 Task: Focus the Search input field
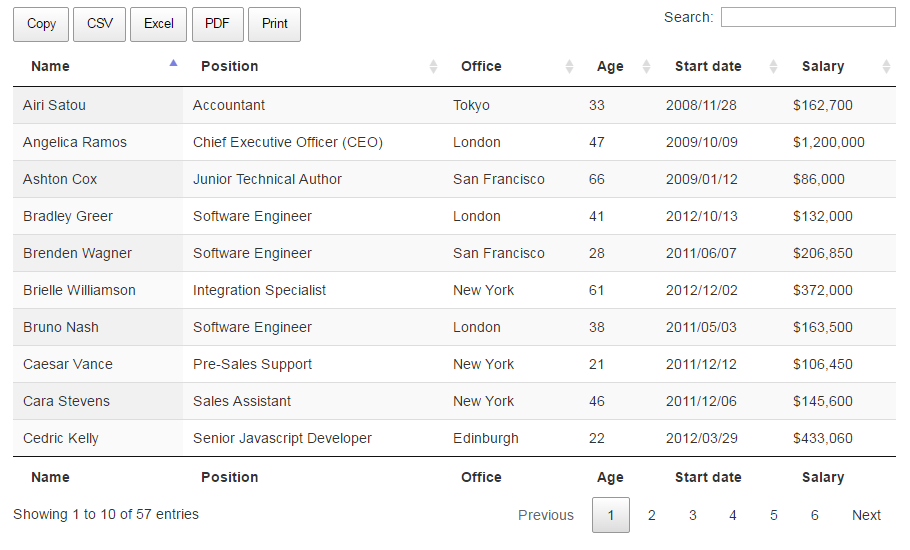pos(807,17)
